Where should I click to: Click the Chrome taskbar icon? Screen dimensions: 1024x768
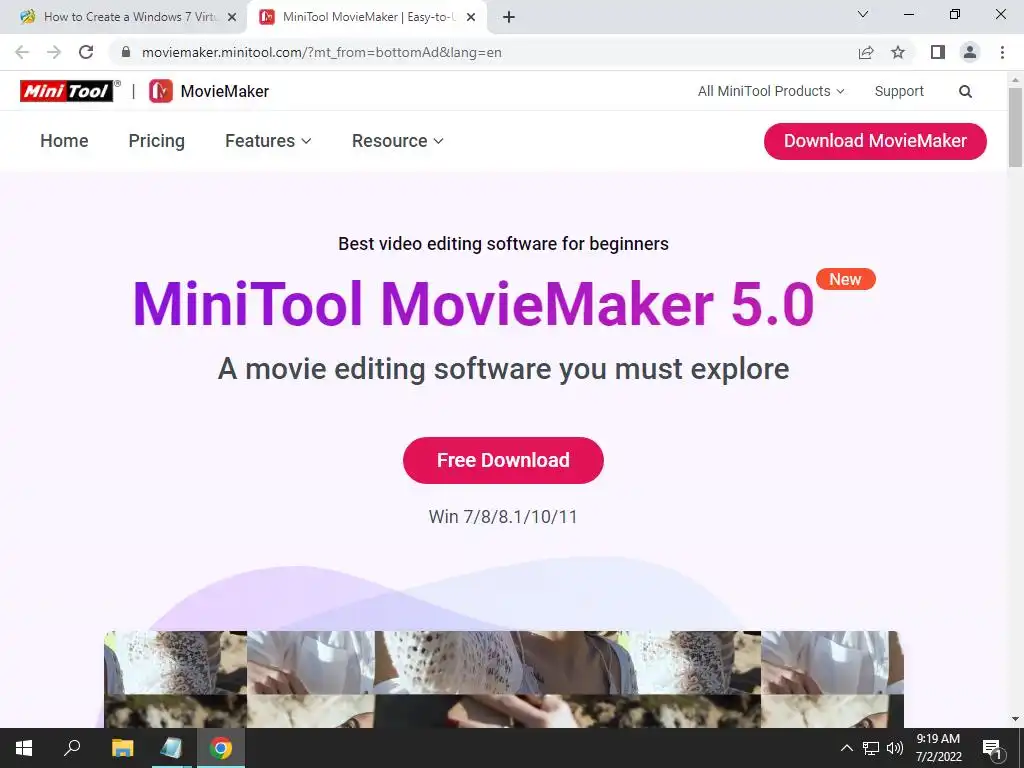221,748
